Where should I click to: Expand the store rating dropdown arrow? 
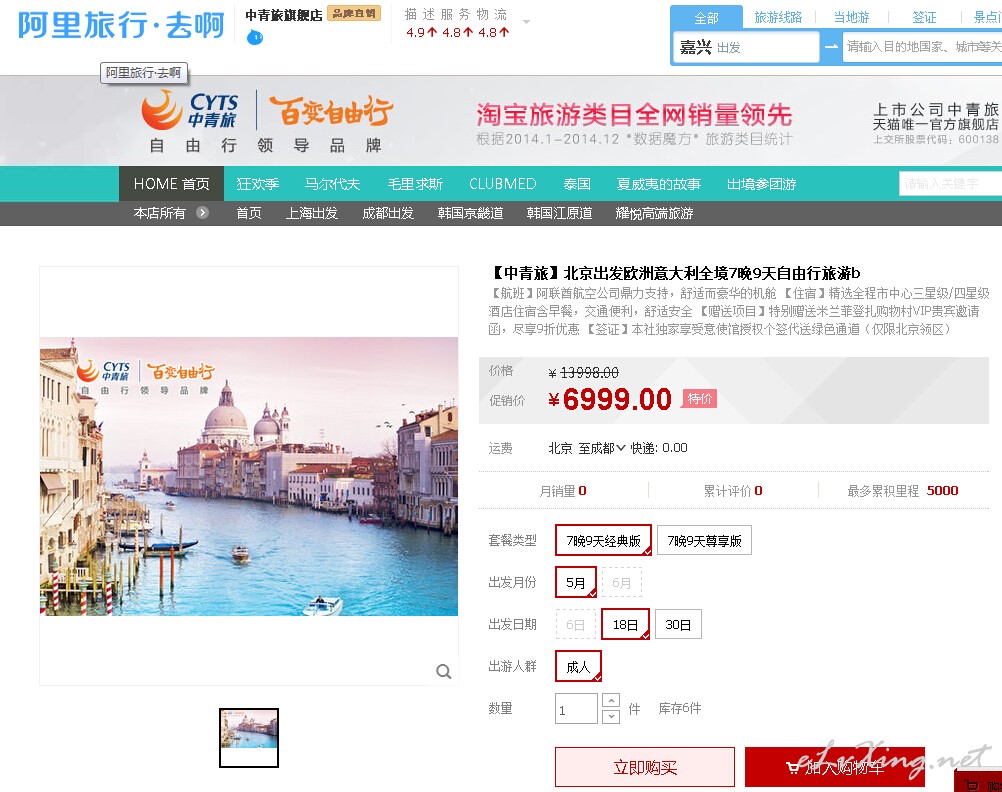coord(527,22)
